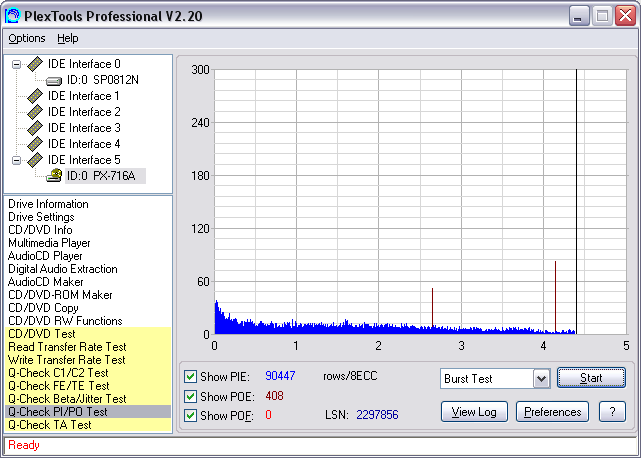Click the PX-716A optical drive icon
Screen dimensions: 641x458
54,175
